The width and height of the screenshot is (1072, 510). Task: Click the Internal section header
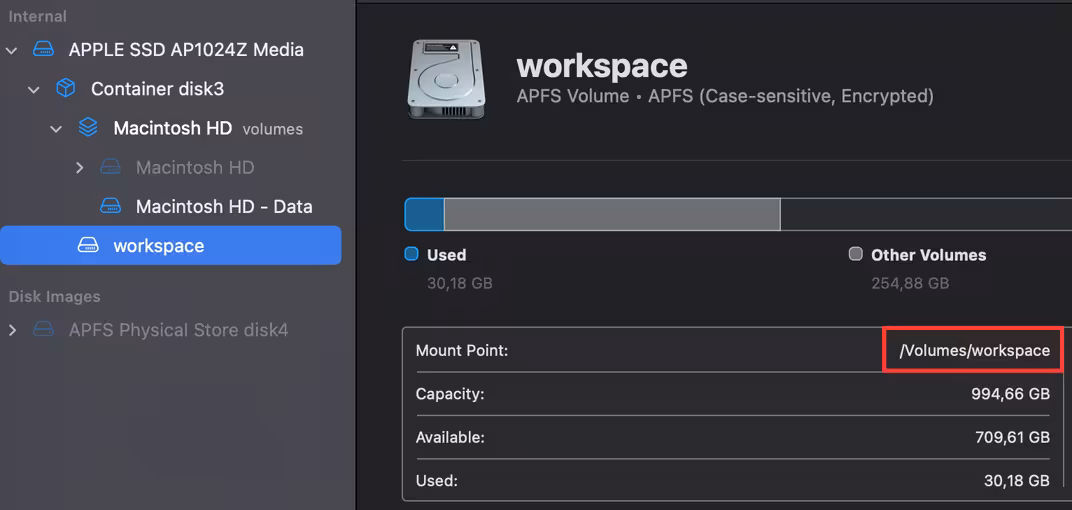tap(38, 16)
